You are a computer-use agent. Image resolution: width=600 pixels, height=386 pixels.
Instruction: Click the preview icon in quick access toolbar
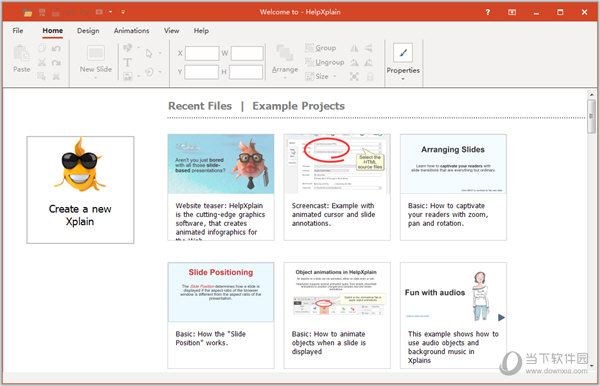[99, 12]
